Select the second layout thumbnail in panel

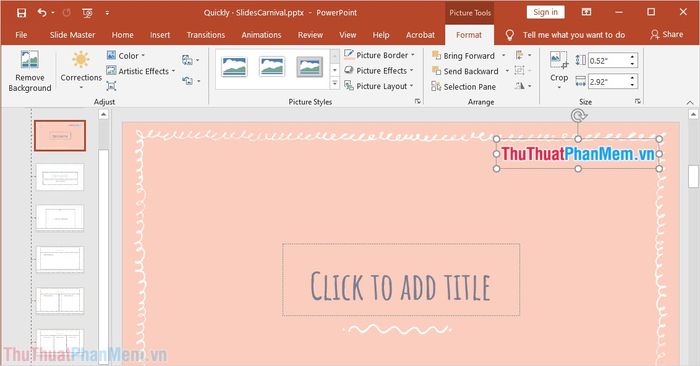(x=60, y=177)
